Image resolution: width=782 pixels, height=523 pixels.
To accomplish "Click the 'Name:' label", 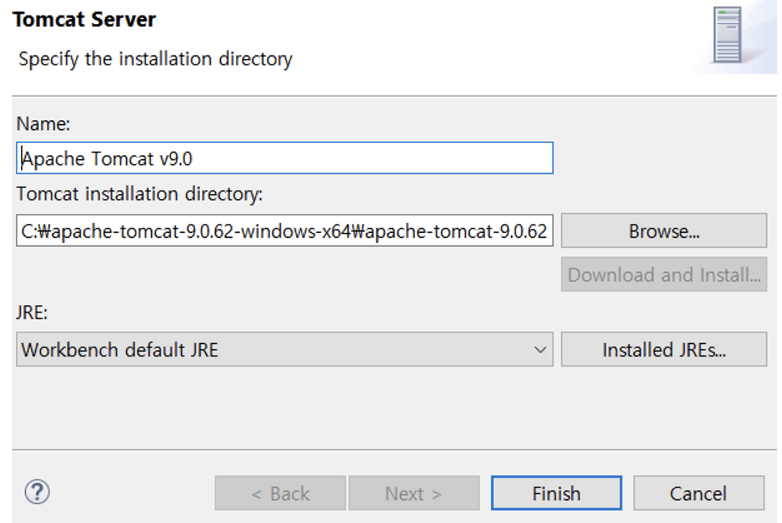I will [x=43, y=124].
